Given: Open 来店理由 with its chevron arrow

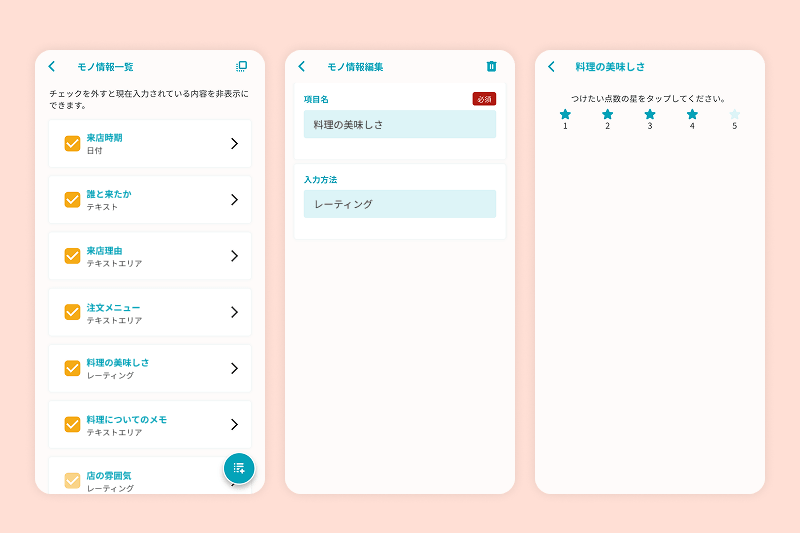Looking at the screenshot, I should click(x=234, y=256).
